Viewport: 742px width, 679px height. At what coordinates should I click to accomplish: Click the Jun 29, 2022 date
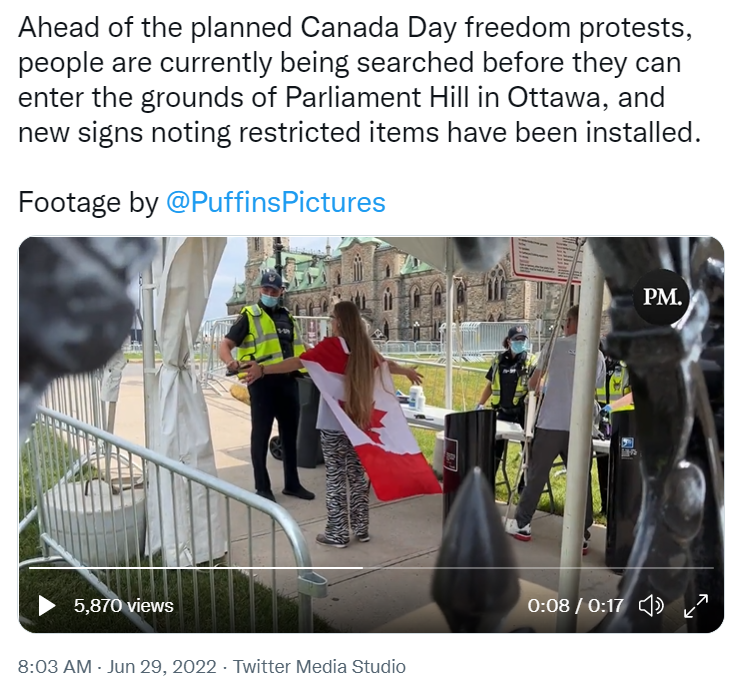coord(161,666)
